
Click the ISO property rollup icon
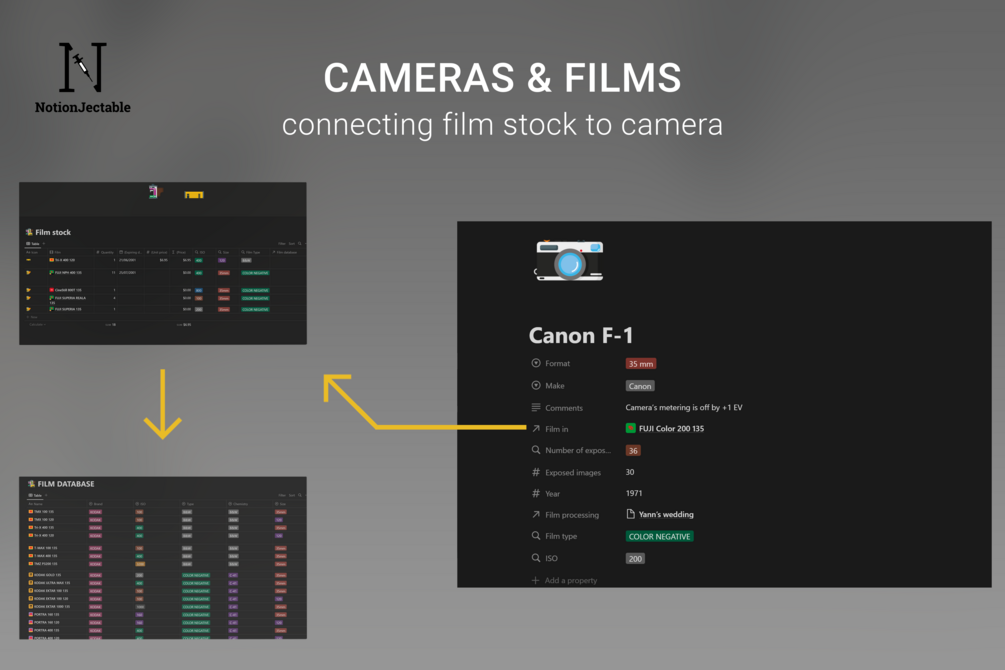(x=536, y=558)
